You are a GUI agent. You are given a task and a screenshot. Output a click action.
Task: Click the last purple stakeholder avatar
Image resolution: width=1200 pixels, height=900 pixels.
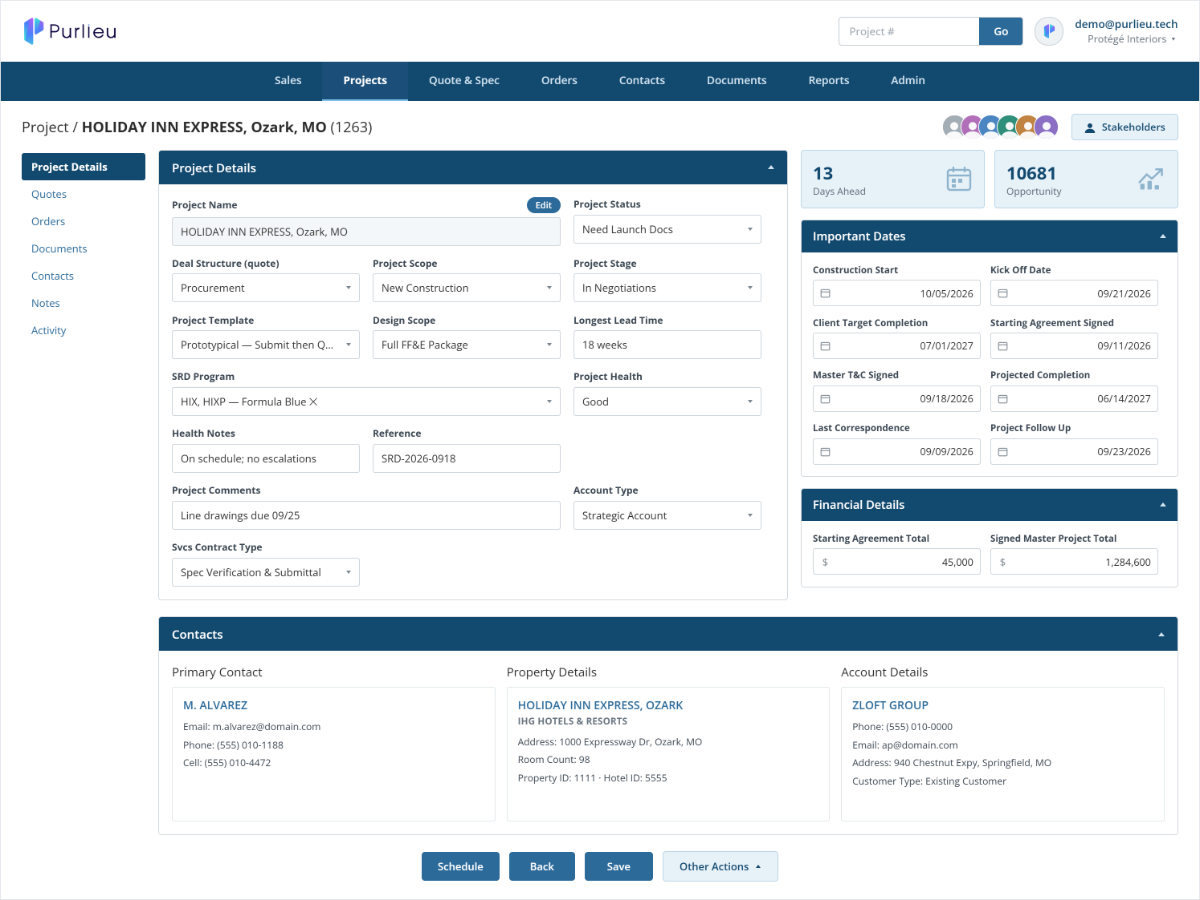(1046, 127)
